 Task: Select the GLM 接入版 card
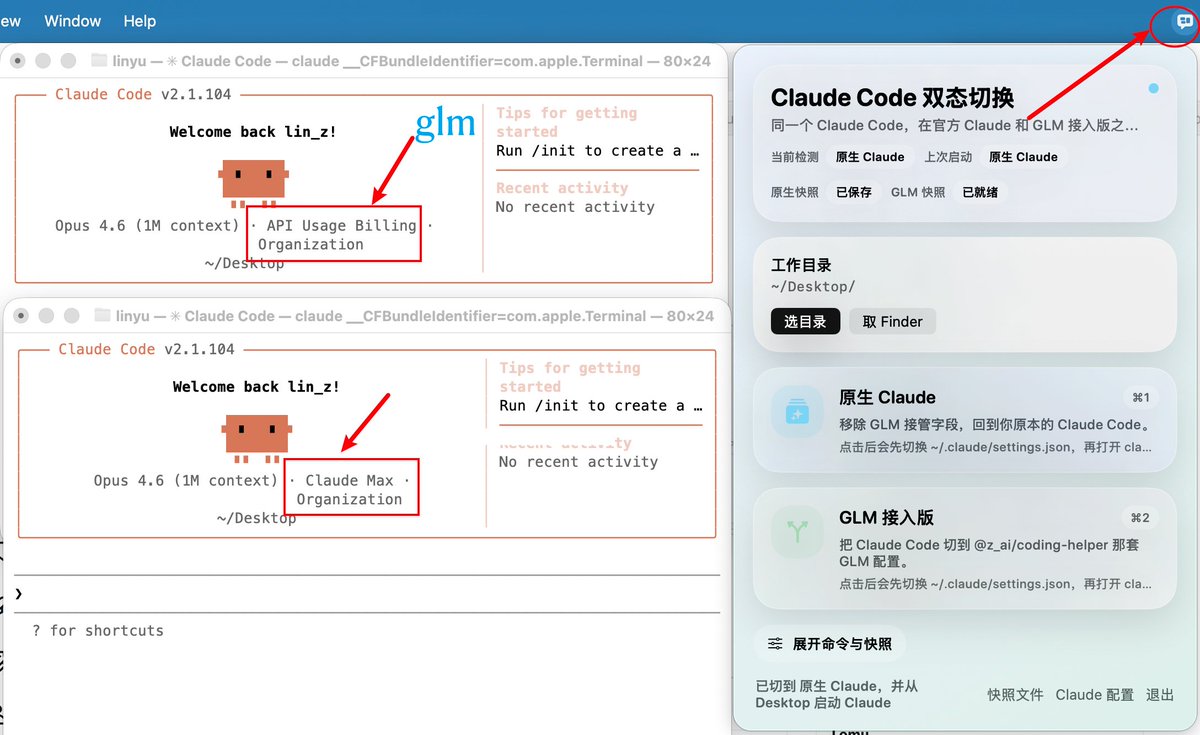(x=964, y=548)
